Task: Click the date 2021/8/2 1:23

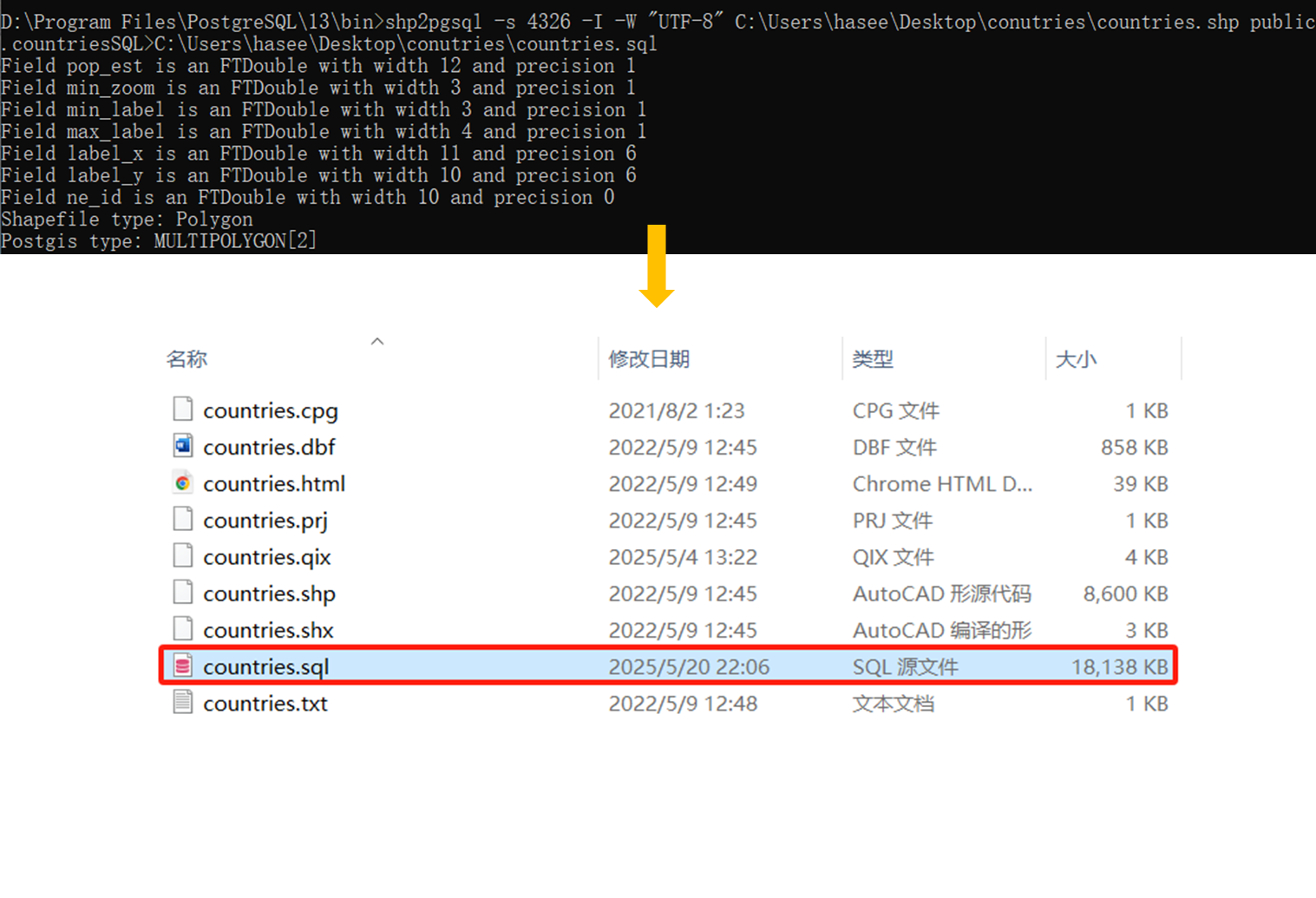Action: 677,410
